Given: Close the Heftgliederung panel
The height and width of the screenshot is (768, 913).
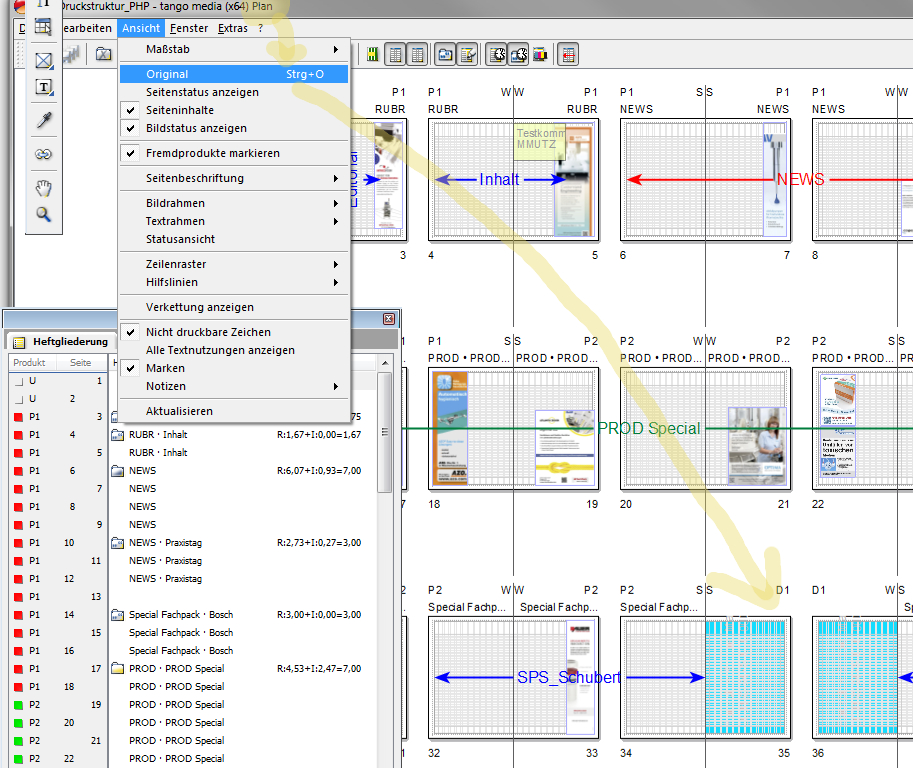Looking at the screenshot, I should (389, 318).
